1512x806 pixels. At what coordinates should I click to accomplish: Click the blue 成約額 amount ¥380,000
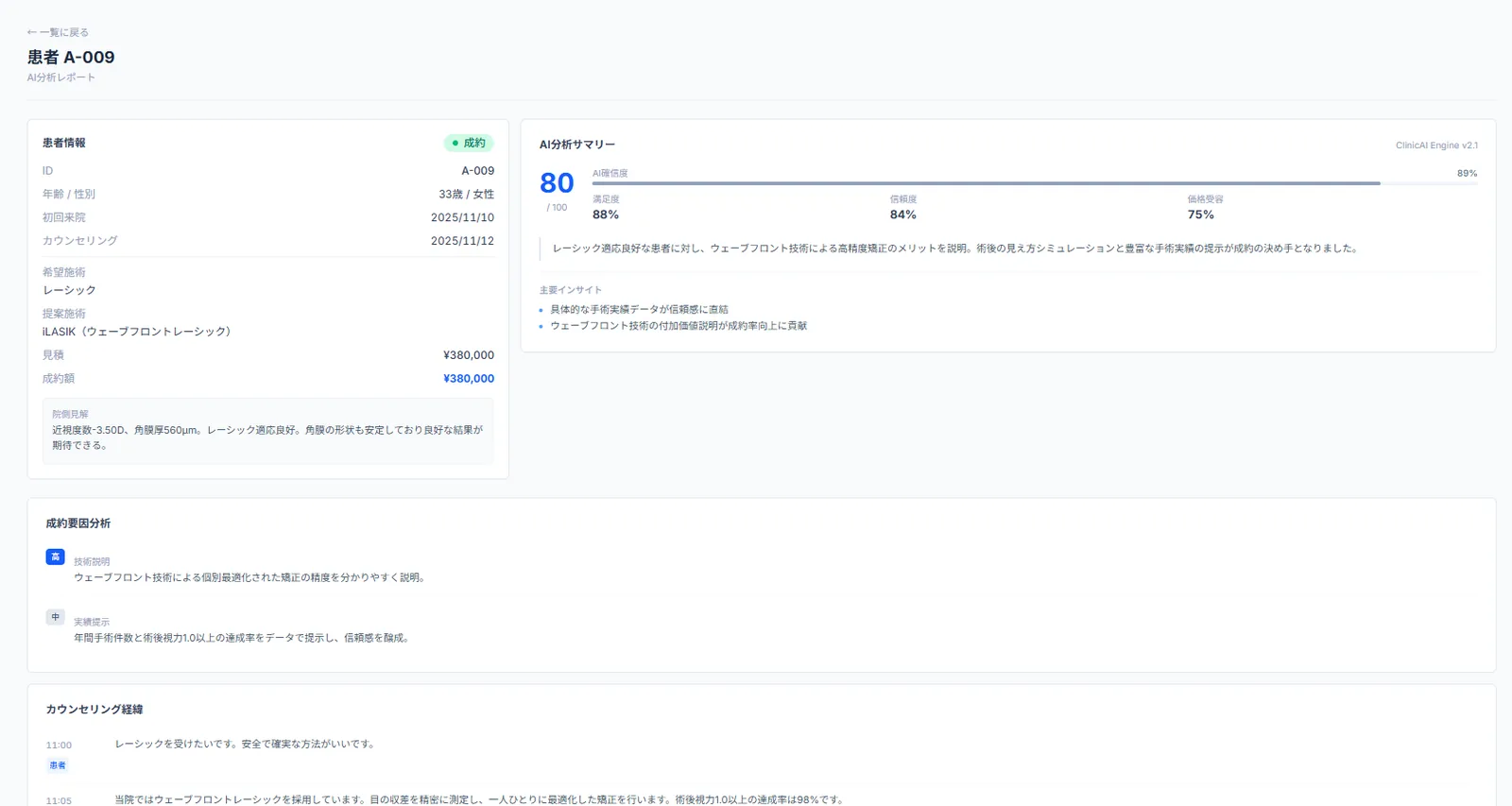click(x=469, y=379)
